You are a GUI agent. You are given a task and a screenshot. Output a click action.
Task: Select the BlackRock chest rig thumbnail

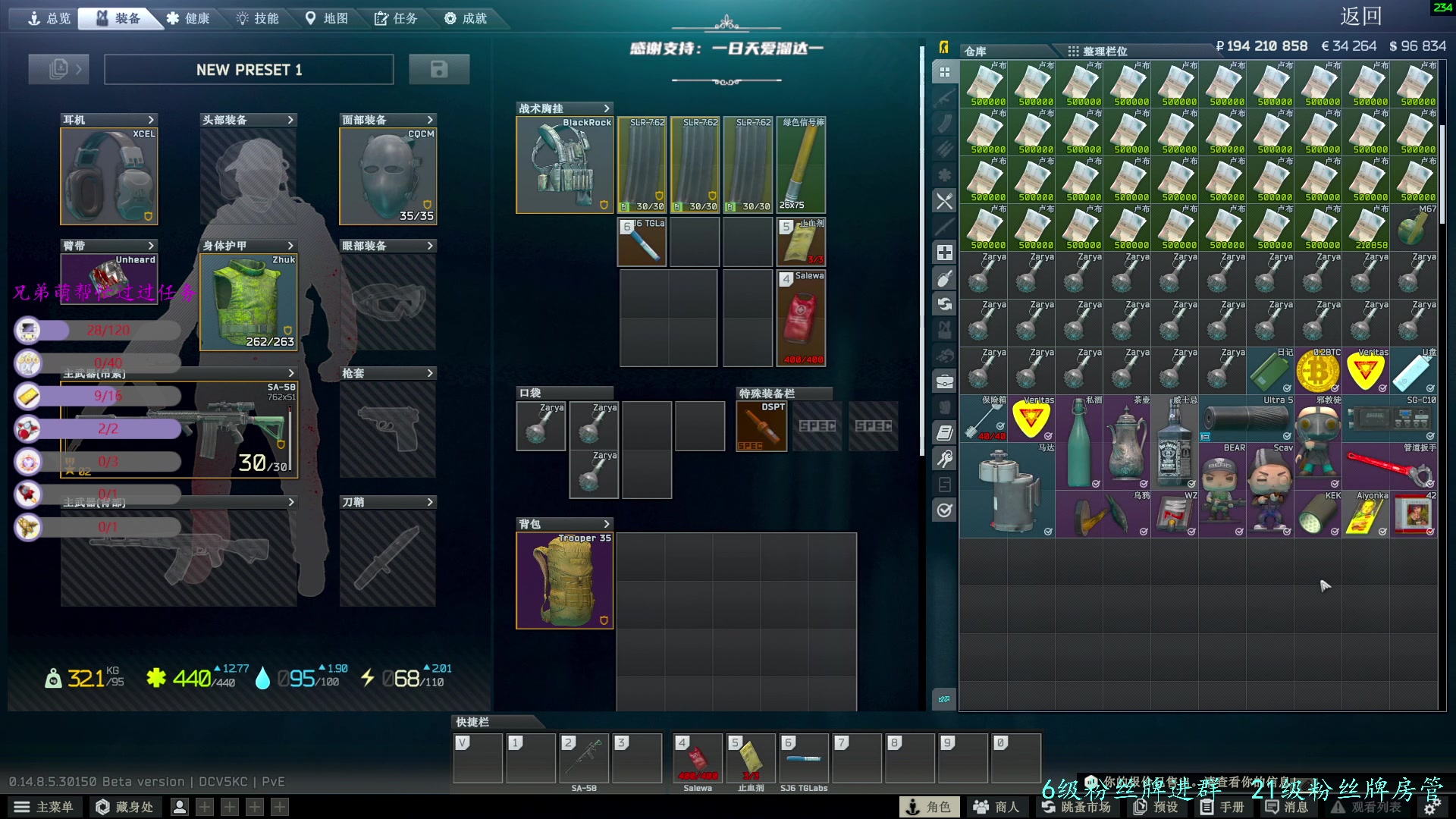tap(564, 165)
